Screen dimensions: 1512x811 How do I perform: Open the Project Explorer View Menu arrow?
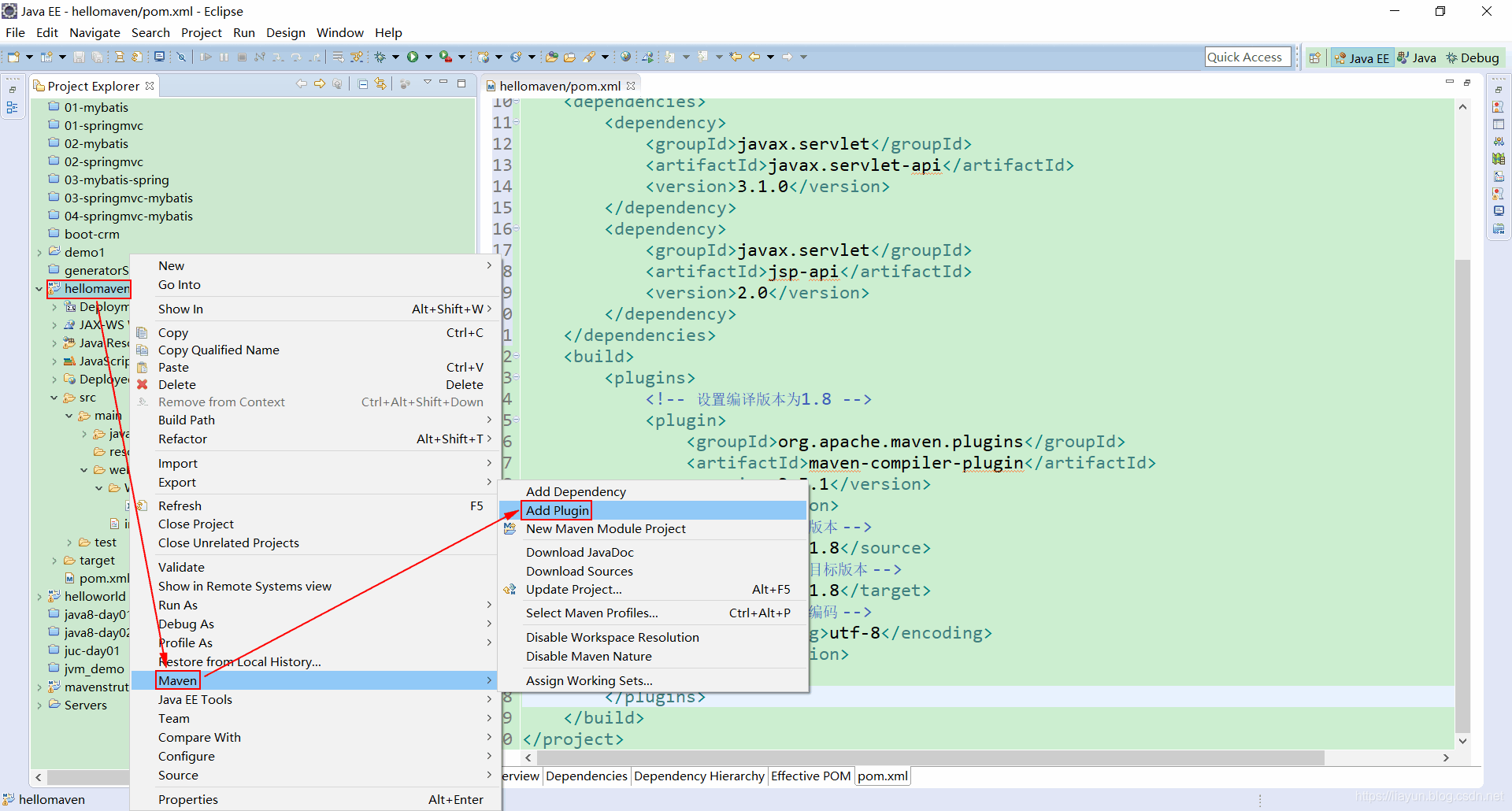click(427, 83)
